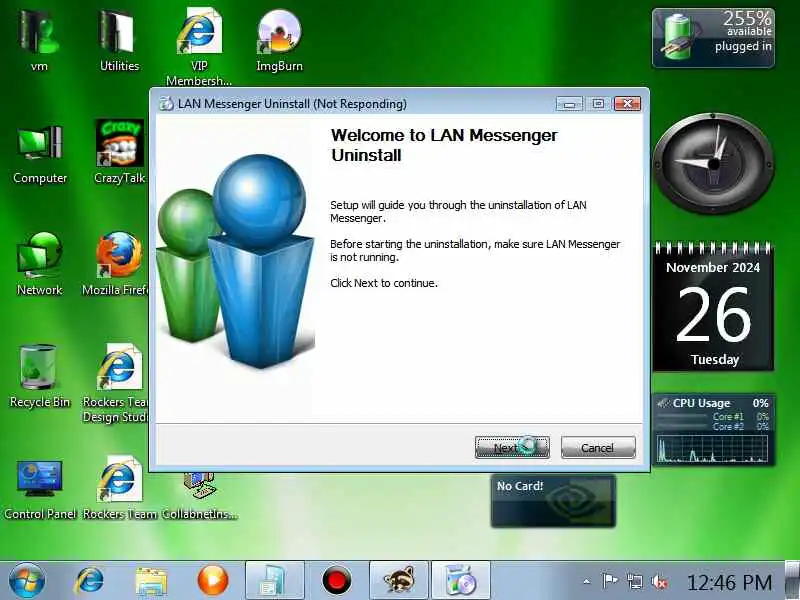
Task: Click the No Card! NVIDIA gadget
Action: point(553,501)
